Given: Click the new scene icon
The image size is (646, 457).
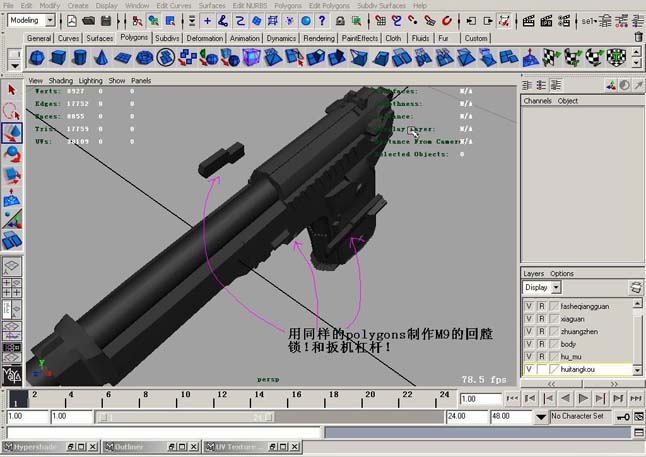Looking at the screenshot, I should click(x=72, y=21).
